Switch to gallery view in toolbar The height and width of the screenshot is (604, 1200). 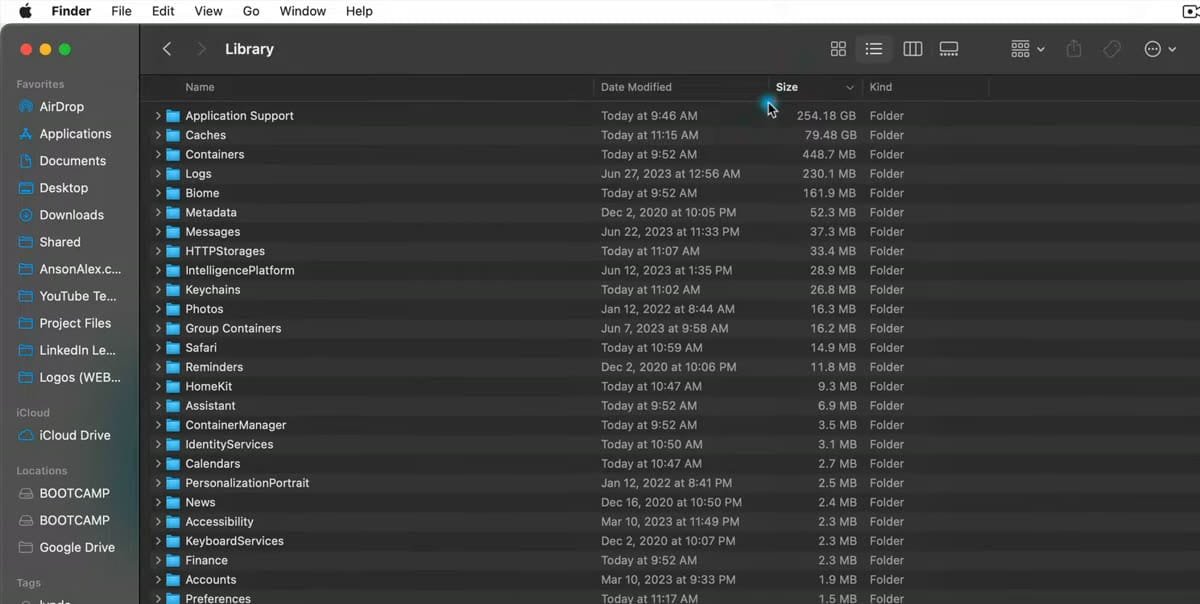point(949,49)
